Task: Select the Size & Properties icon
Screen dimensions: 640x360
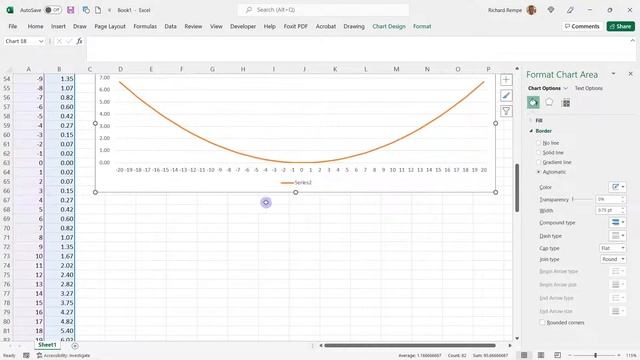Action: [566, 103]
